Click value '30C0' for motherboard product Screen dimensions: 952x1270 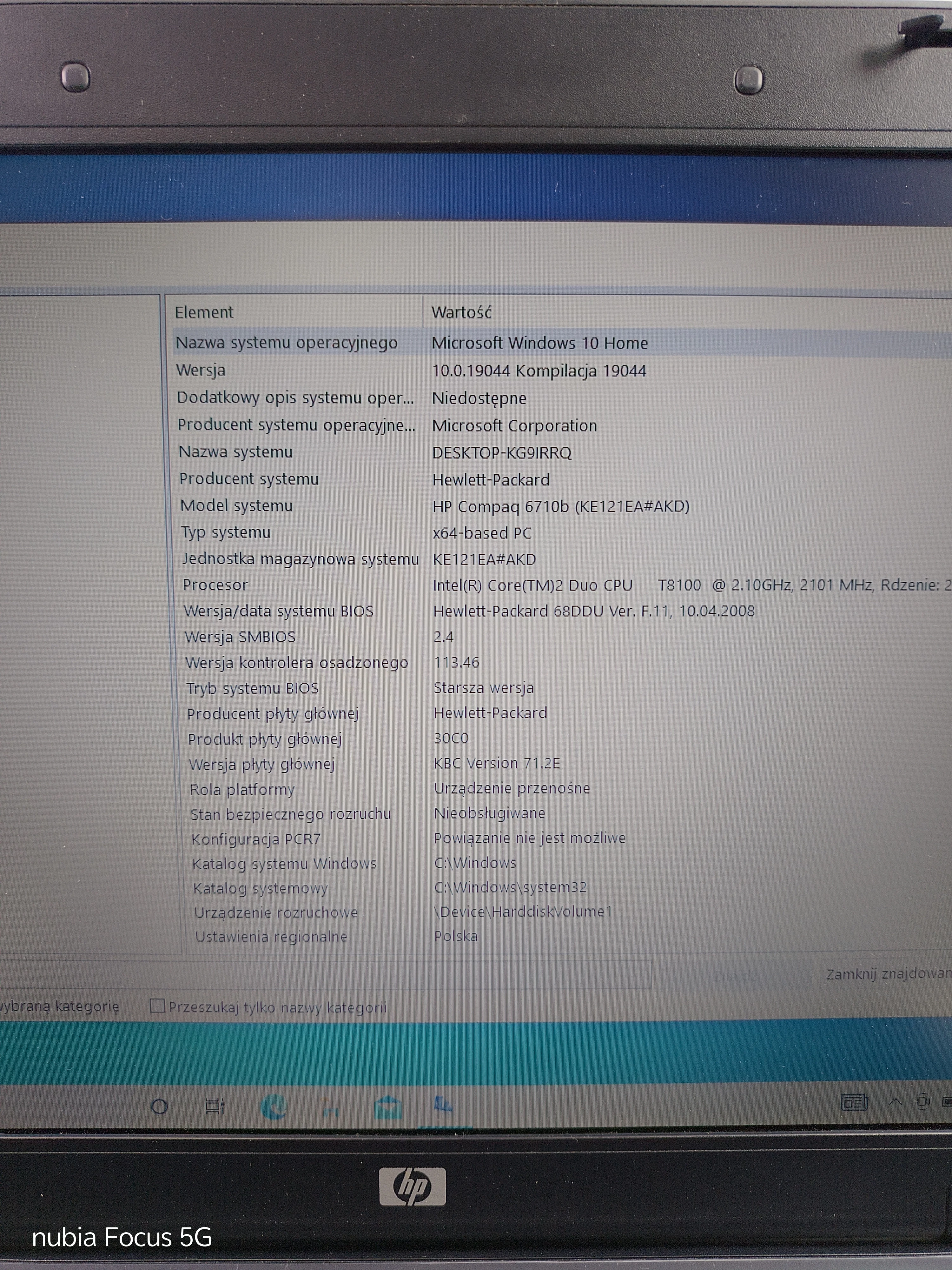[451, 738]
